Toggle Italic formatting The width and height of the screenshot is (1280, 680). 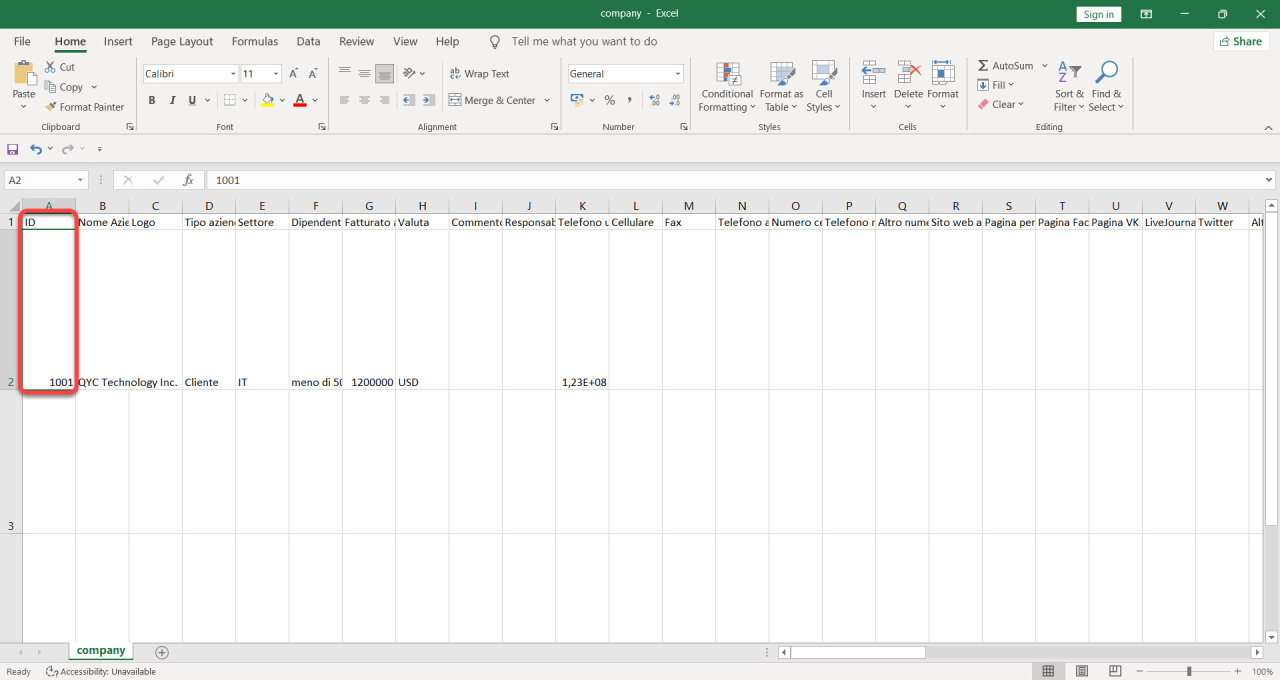pyautogui.click(x=172, y=100)
